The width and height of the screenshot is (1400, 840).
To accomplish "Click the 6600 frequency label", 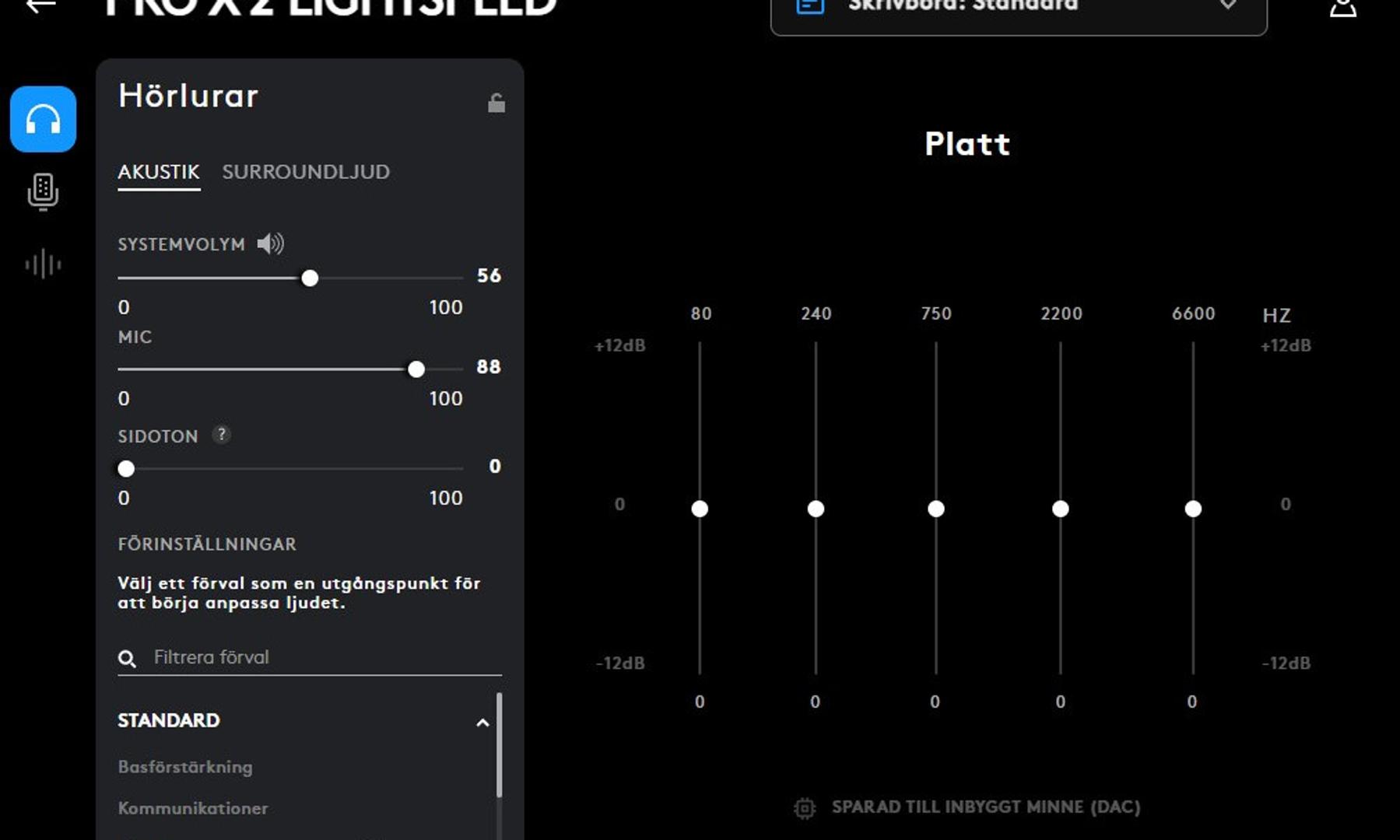I will (1193, 313).
